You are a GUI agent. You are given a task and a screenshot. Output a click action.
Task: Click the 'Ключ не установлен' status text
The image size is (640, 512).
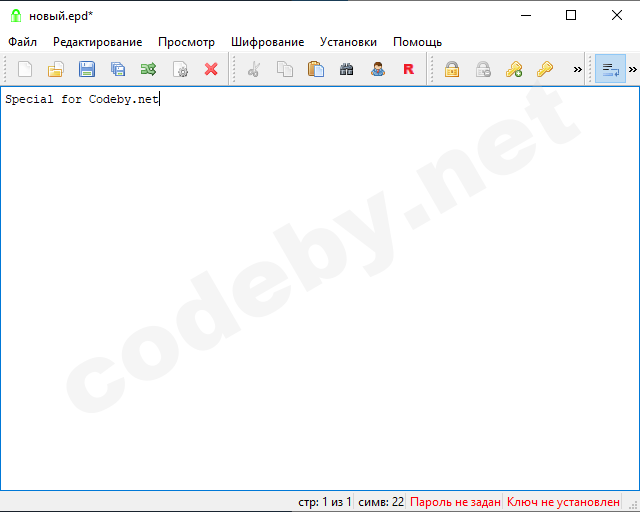click(x=563, y=502)
